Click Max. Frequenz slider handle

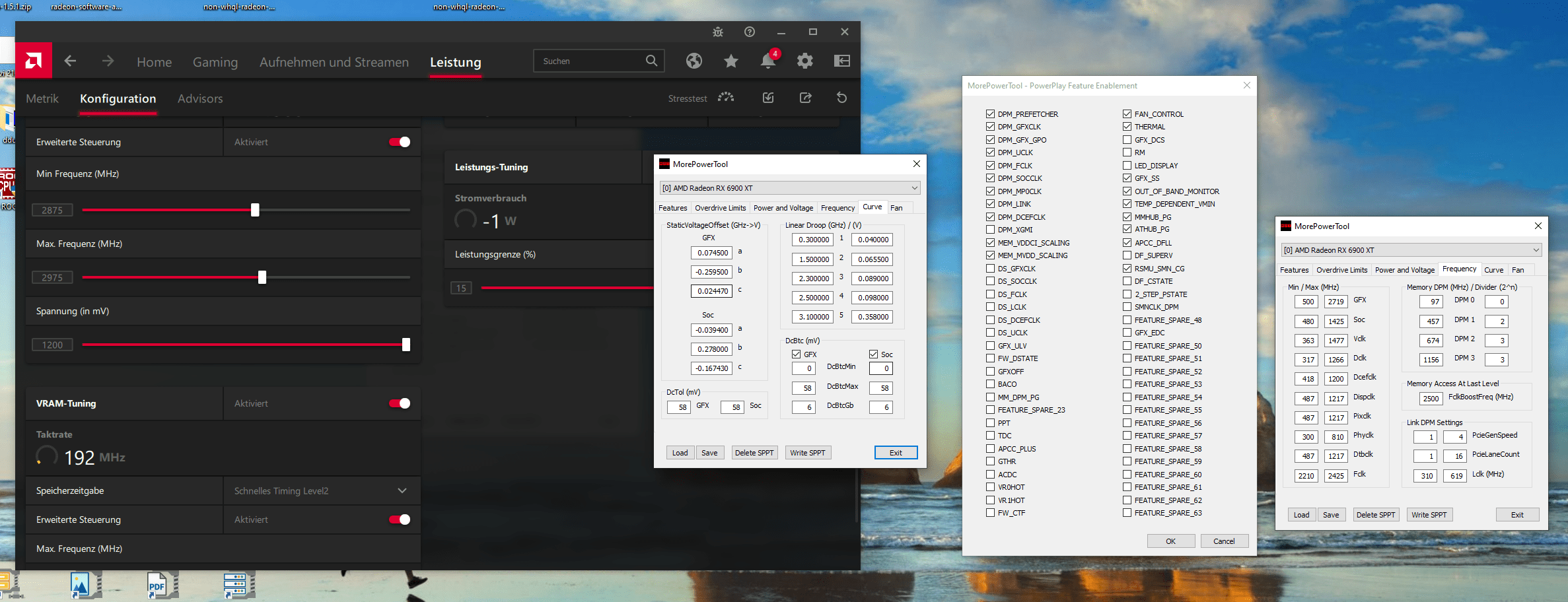(262, 277)
